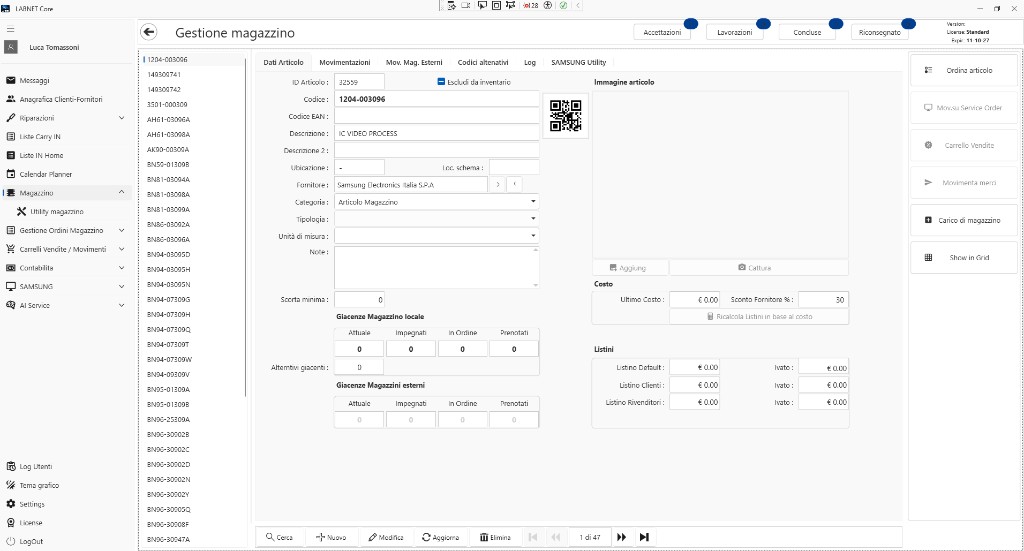Screen dimensions: 1024x551
Task: Click Modifica in the bottom toolbar
Action: click(386, 537)
